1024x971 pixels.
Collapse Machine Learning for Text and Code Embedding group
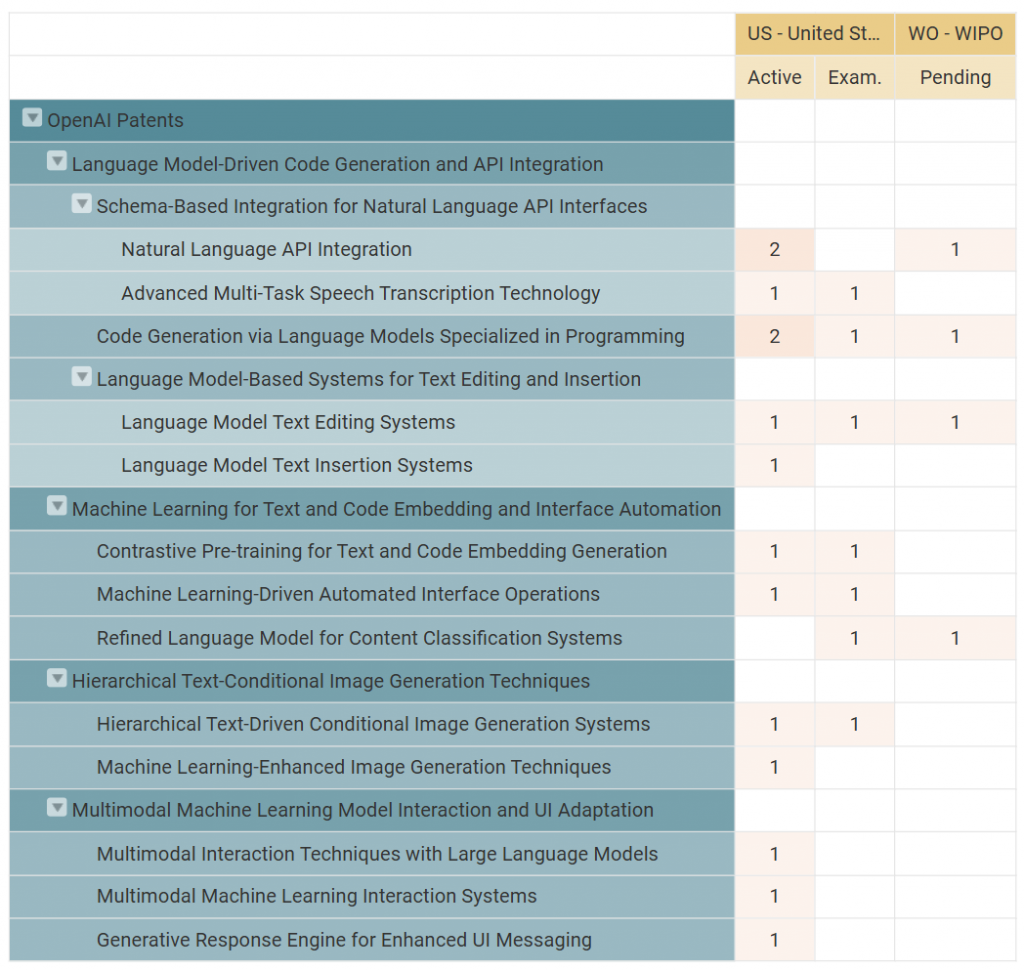coord(57,505)
